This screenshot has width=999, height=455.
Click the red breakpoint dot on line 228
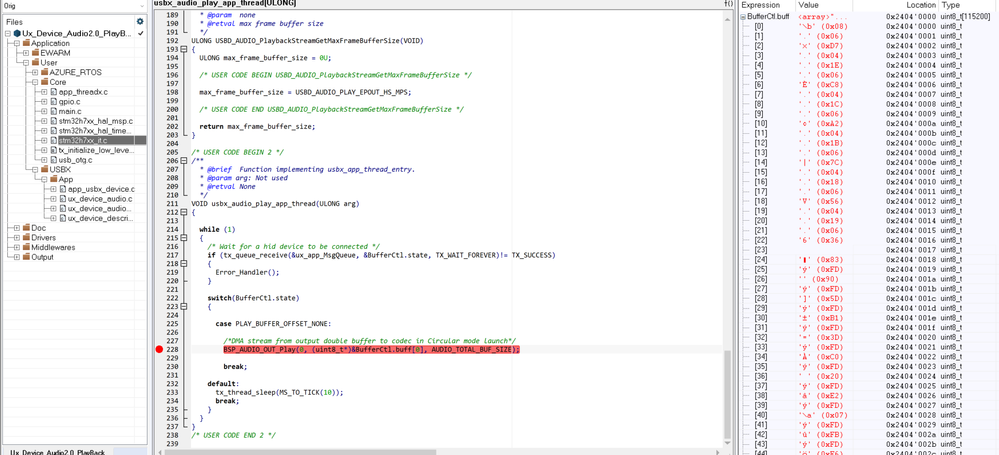click(159, 350)
